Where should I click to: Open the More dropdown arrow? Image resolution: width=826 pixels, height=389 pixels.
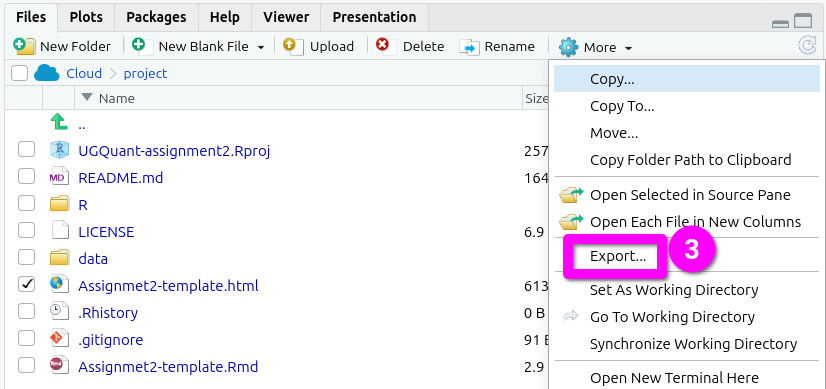click(x=628, y=48)
